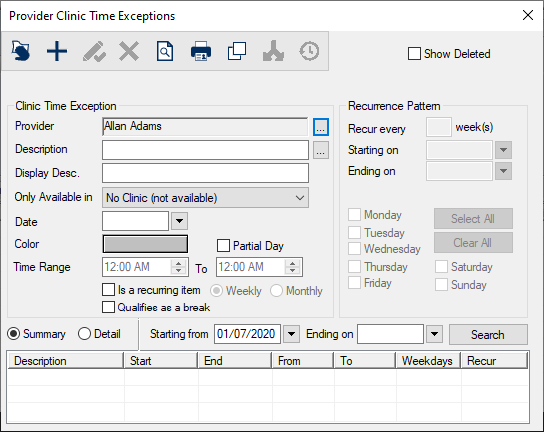Click the search Ending on date field

click(390, 334)
